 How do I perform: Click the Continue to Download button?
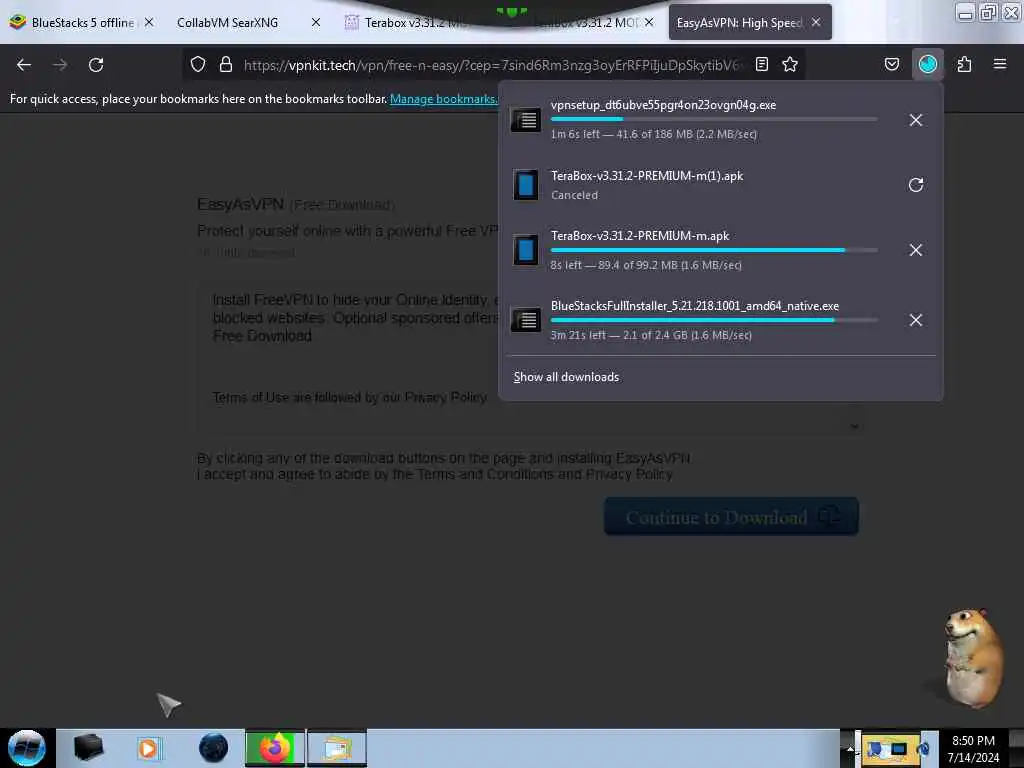(731, 517)
